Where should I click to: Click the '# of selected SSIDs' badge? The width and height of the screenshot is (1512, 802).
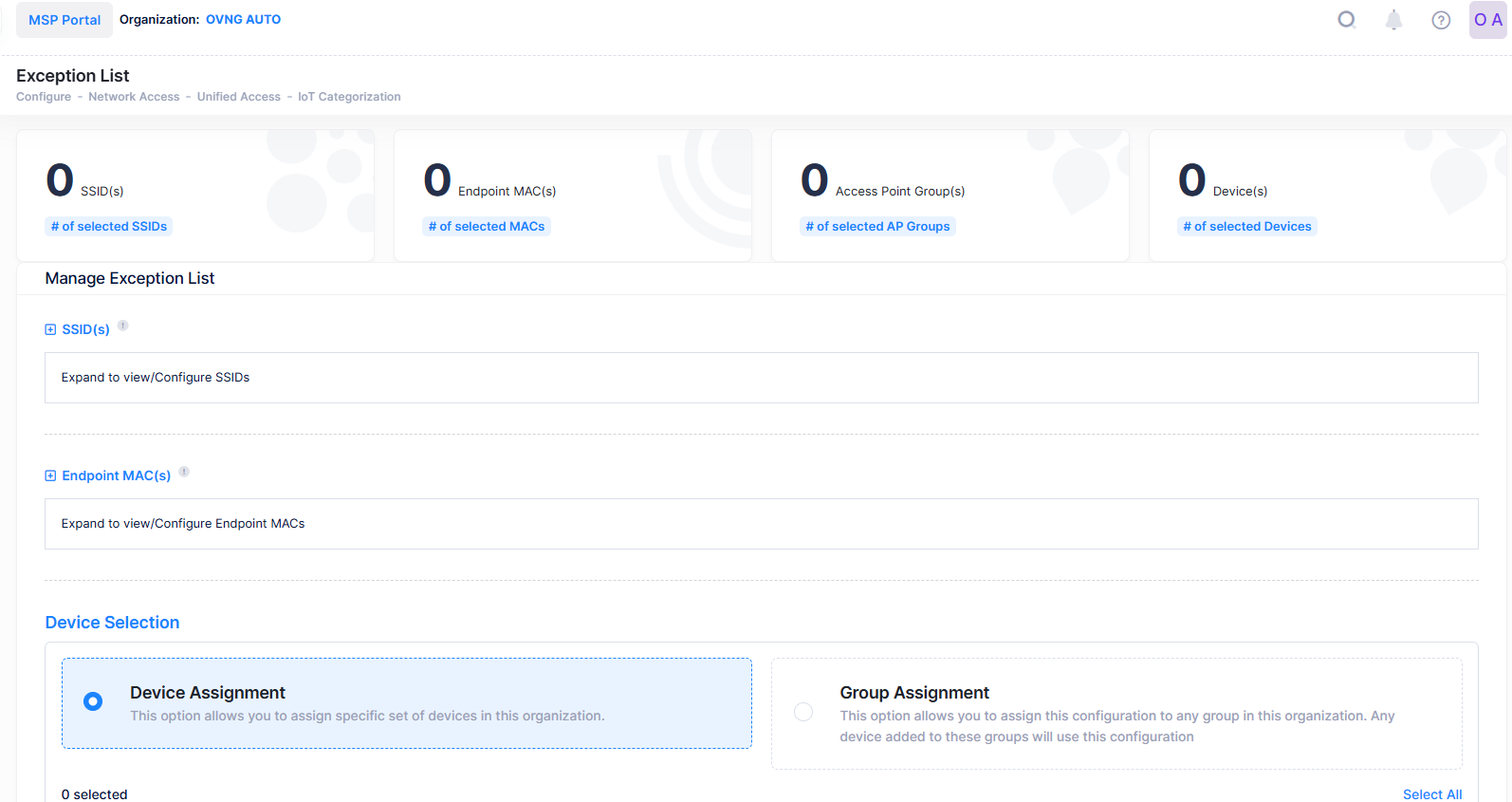coord(109,226)
